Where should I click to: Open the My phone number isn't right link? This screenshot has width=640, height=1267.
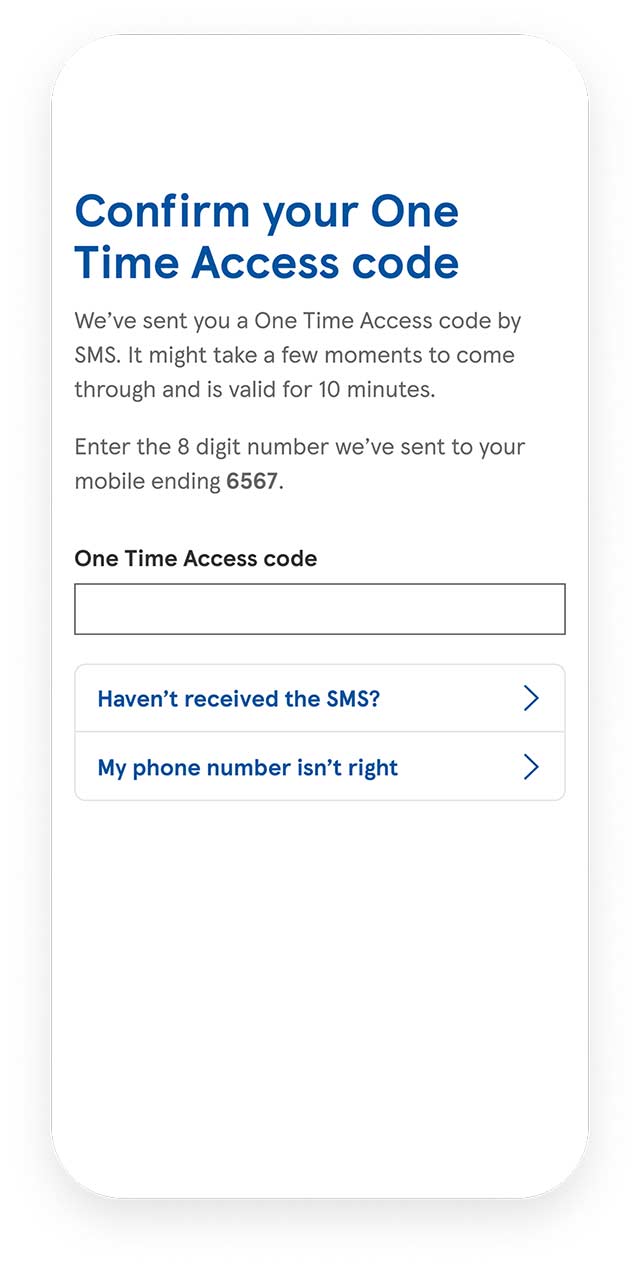247,768
